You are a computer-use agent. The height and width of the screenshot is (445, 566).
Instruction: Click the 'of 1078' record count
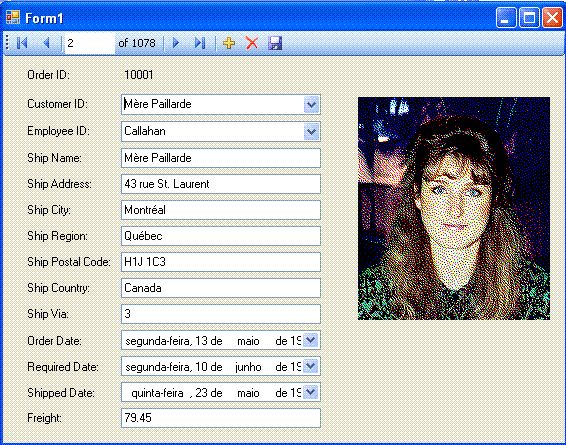pyautogui.click(x=137, y=43)
